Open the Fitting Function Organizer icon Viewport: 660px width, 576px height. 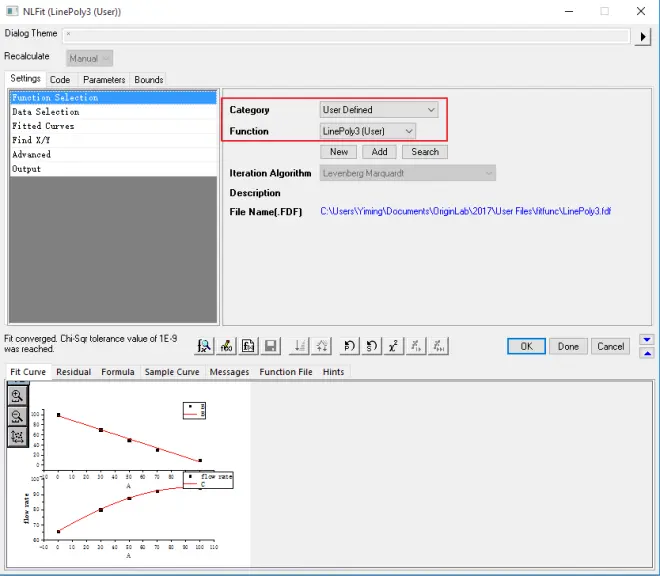pyautogui.click(x=226, y=346)
